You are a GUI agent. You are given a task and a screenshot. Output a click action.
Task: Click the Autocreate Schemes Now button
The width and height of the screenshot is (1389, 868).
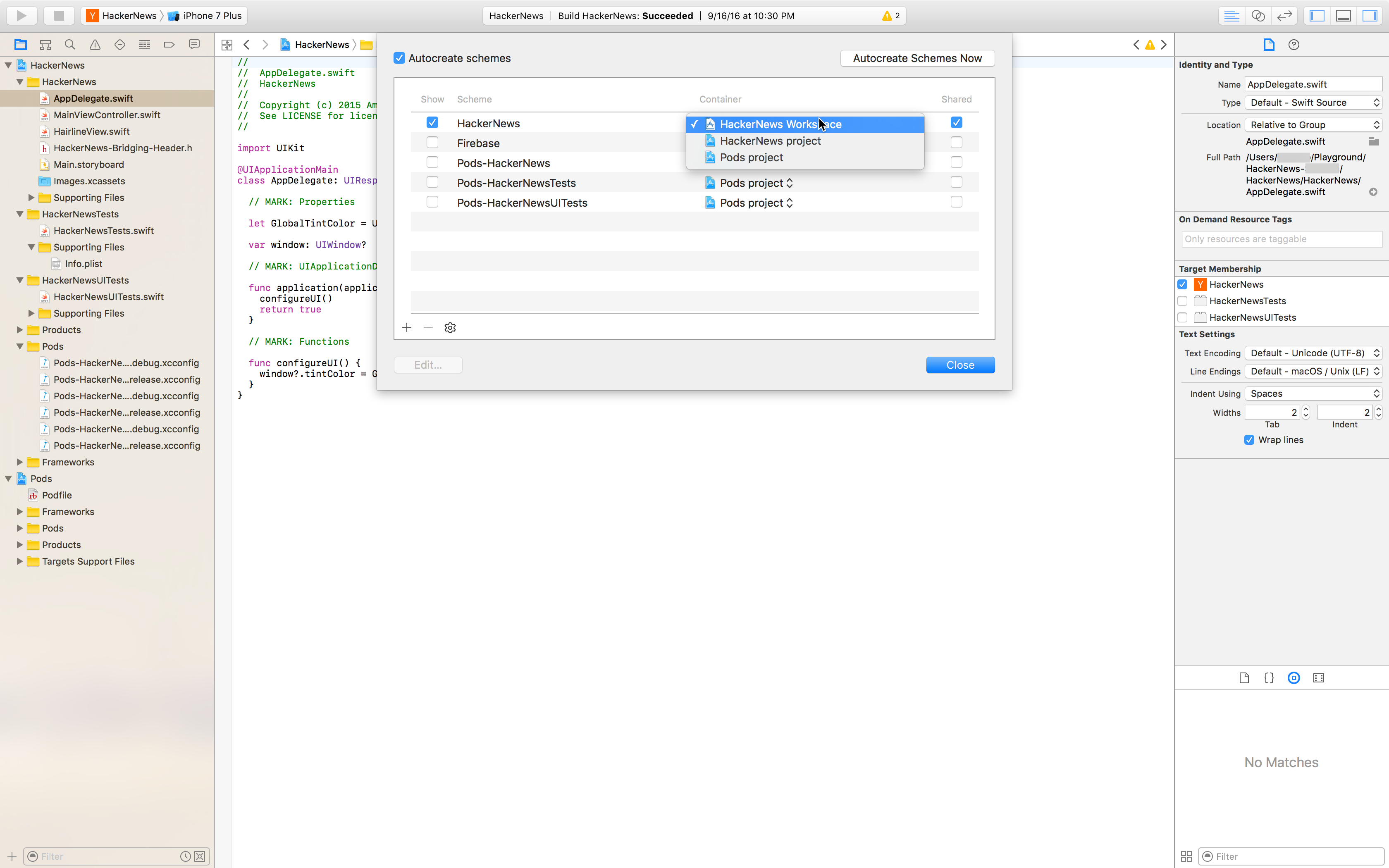[917, 58]
